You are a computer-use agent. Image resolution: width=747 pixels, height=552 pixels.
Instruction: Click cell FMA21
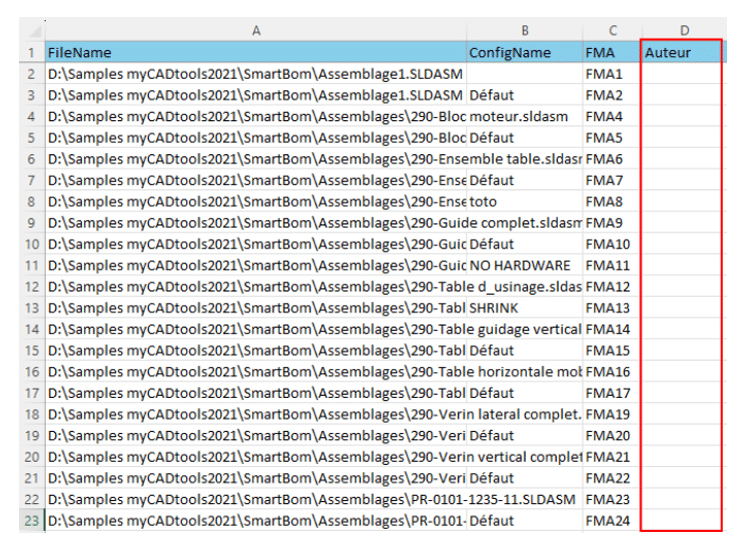click(612, 457)
